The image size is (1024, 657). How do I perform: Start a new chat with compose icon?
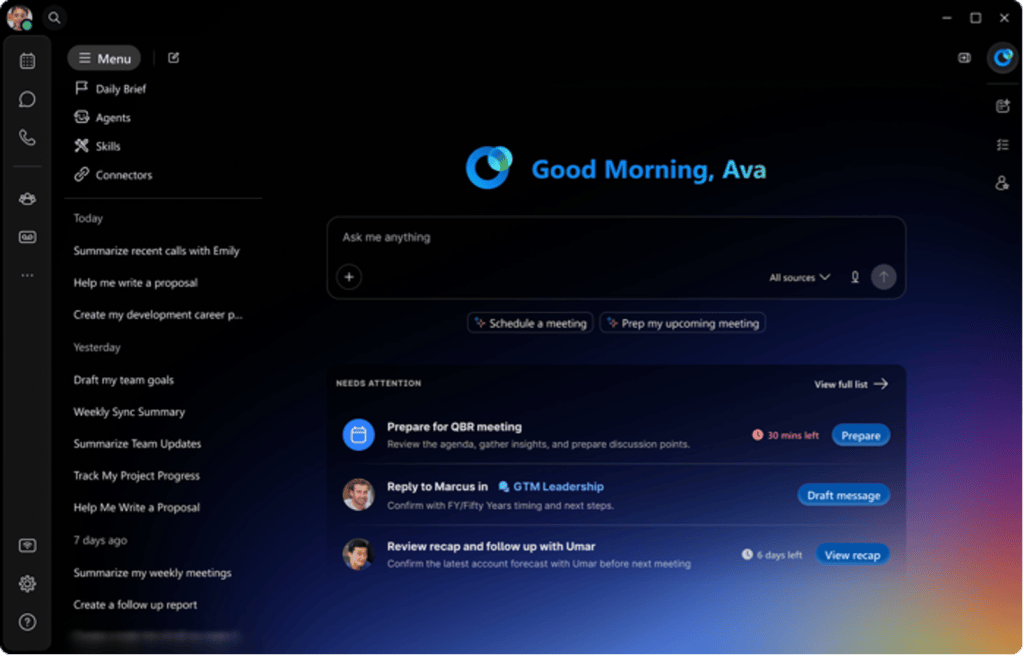[174, 58]
